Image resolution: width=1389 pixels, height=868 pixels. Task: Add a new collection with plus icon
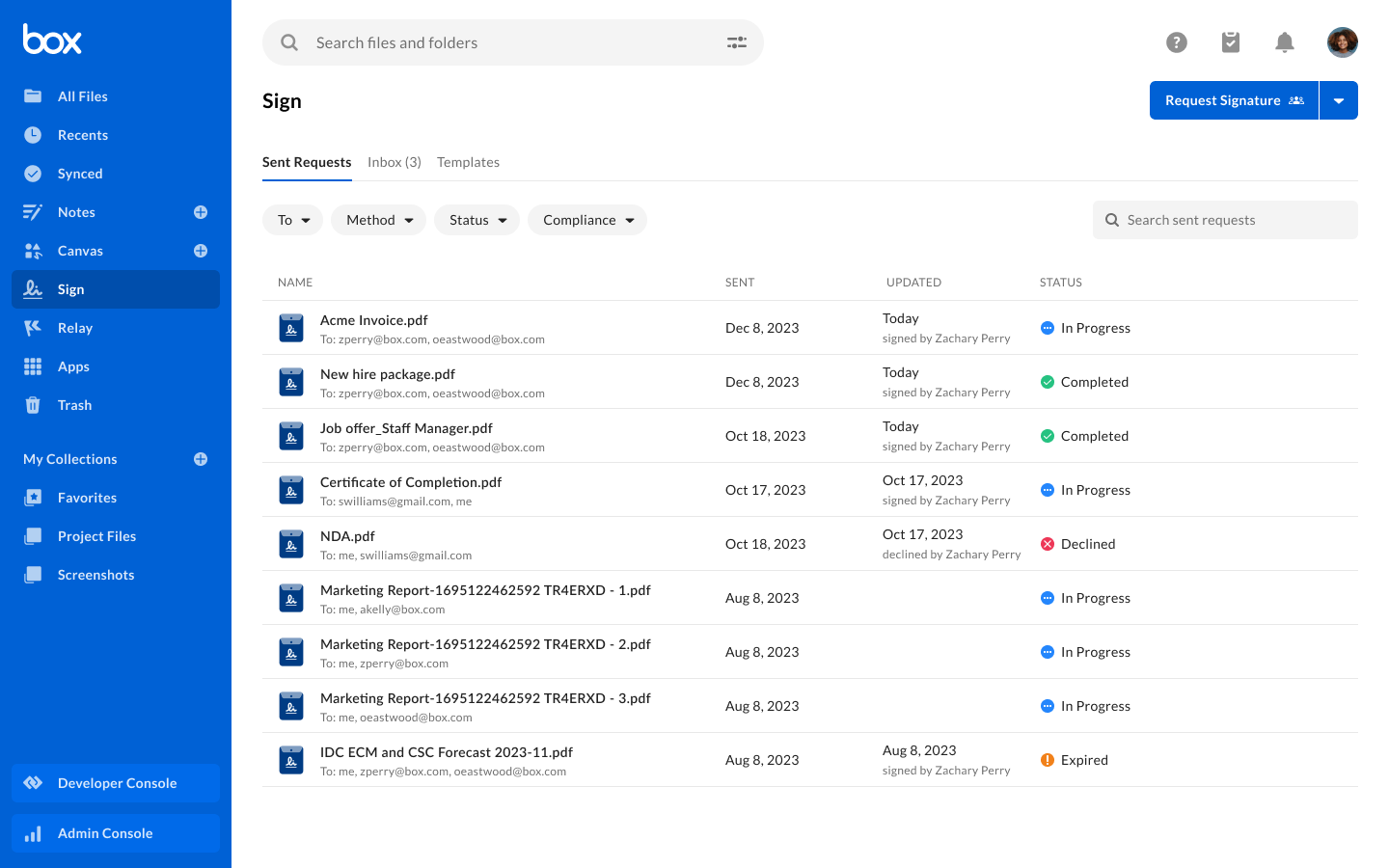201,459
